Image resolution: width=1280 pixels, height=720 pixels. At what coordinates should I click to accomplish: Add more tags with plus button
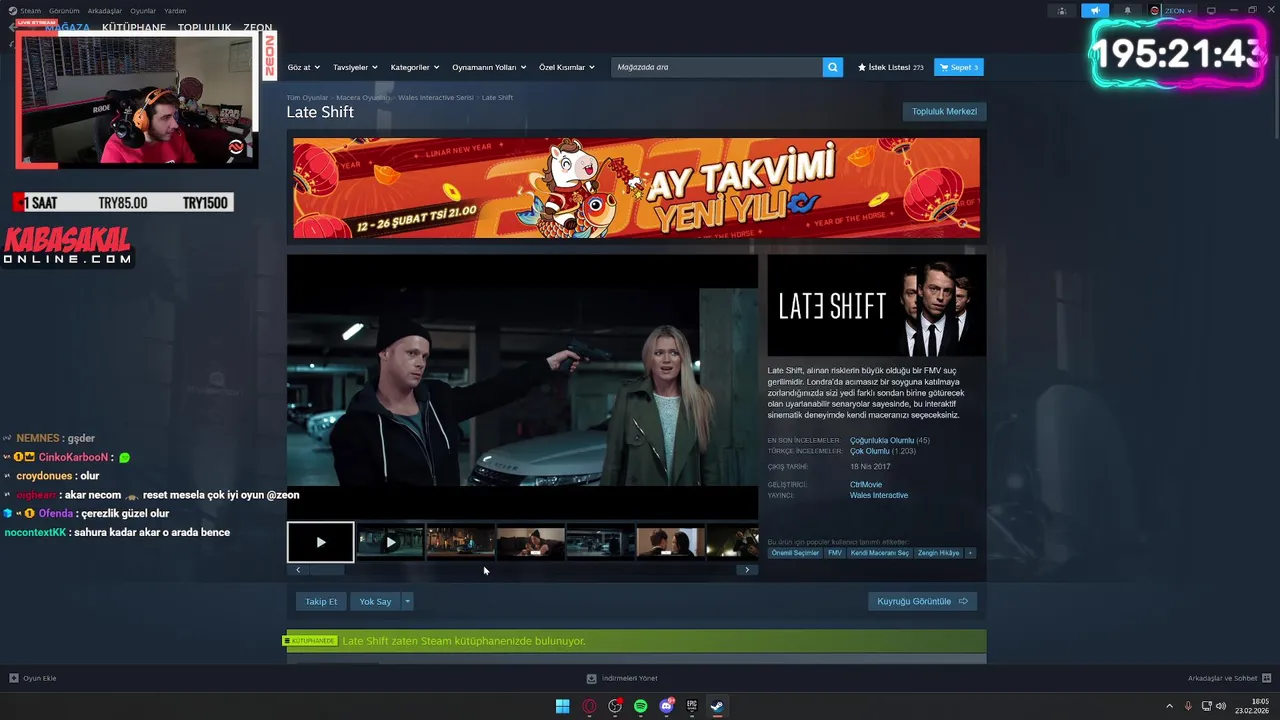click(x=970, y=553)
